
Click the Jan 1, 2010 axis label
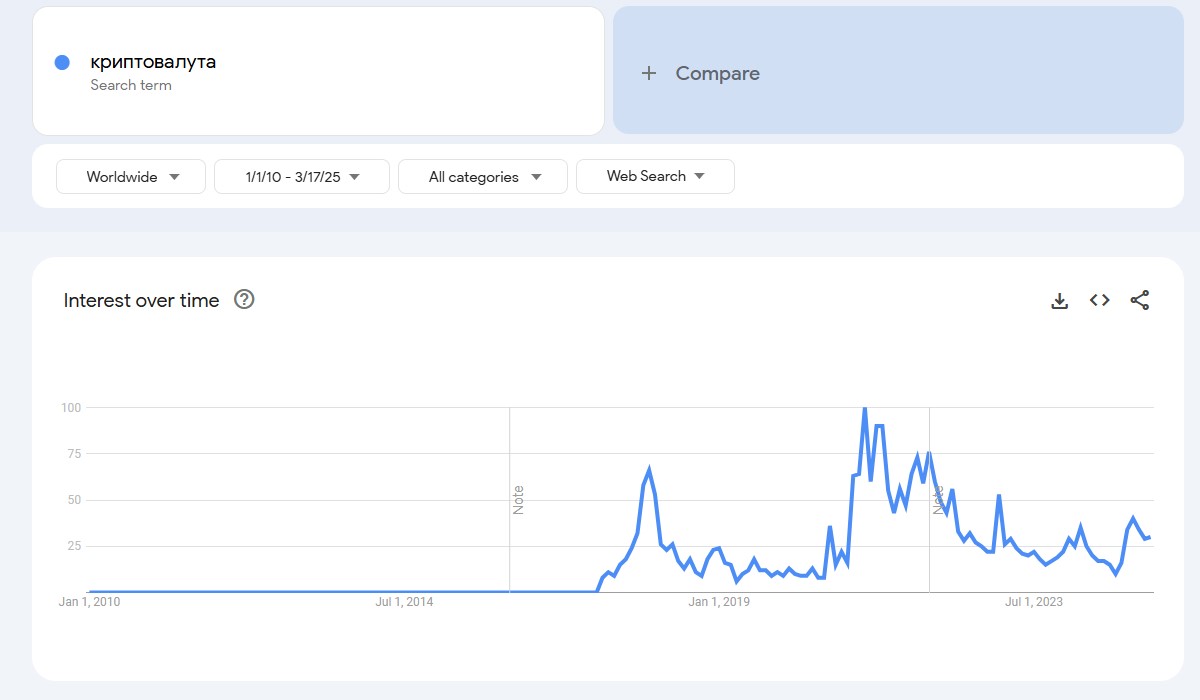pyautogui.click(x=88, y=602)
